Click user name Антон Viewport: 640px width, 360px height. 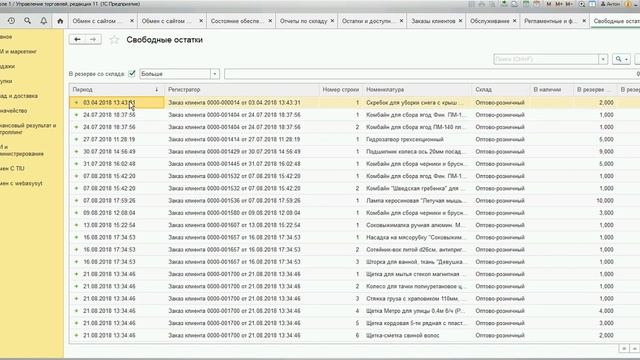pyautogui.click(x=610, y=4)
